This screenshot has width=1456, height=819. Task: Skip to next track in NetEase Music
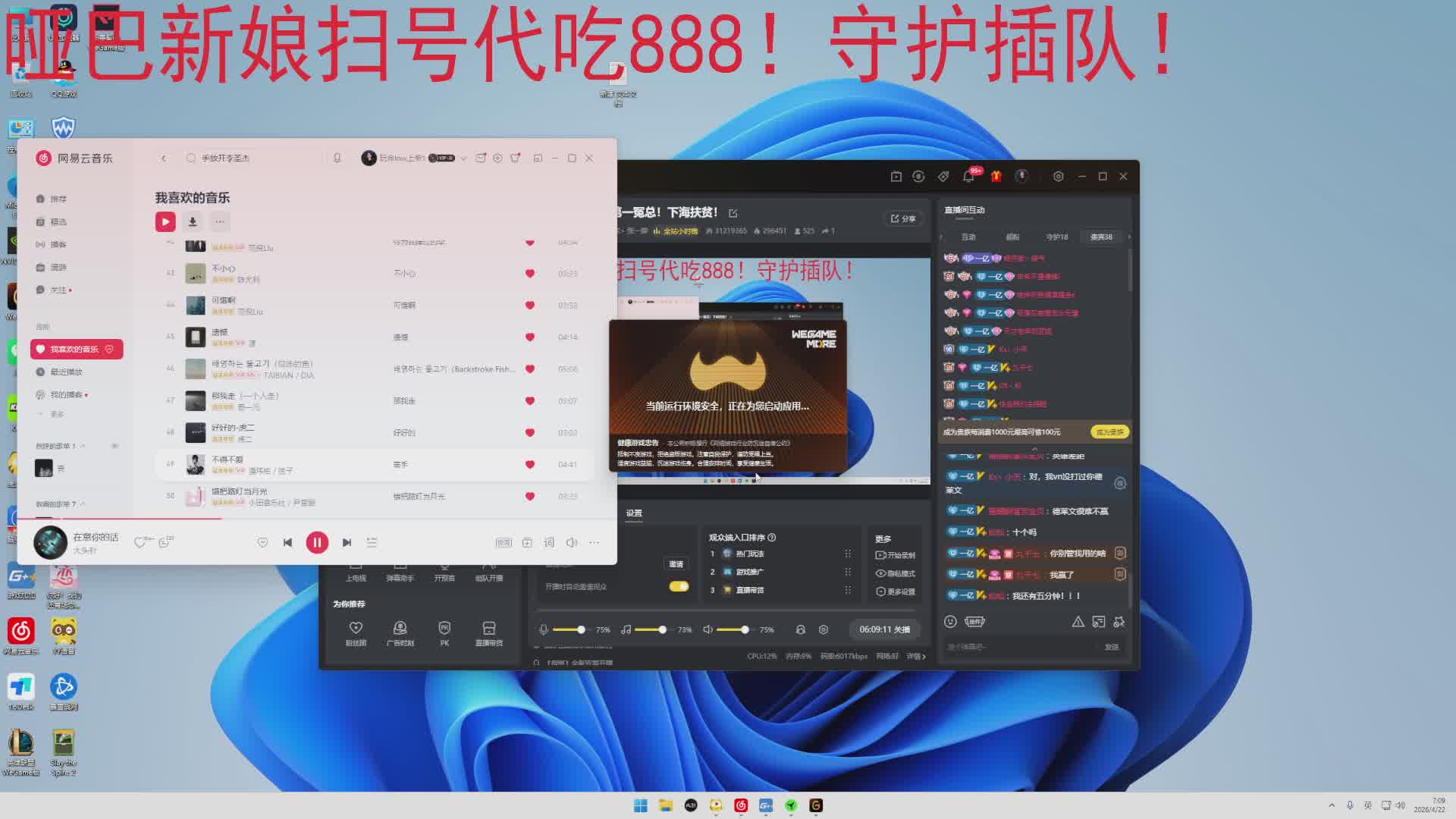(x=347, y=542)
